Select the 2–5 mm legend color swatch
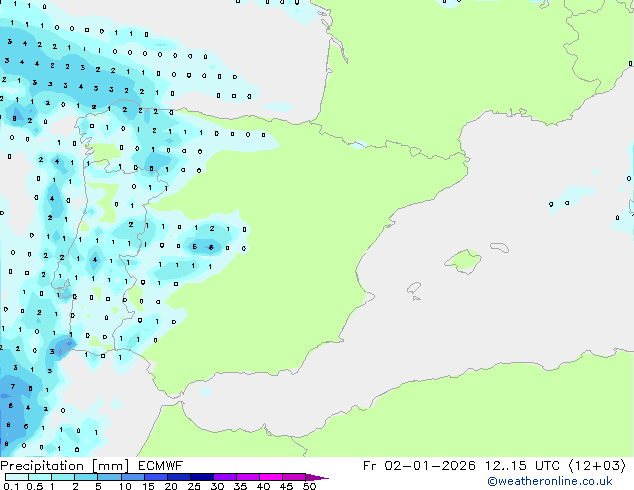 (x=86, y=477)
